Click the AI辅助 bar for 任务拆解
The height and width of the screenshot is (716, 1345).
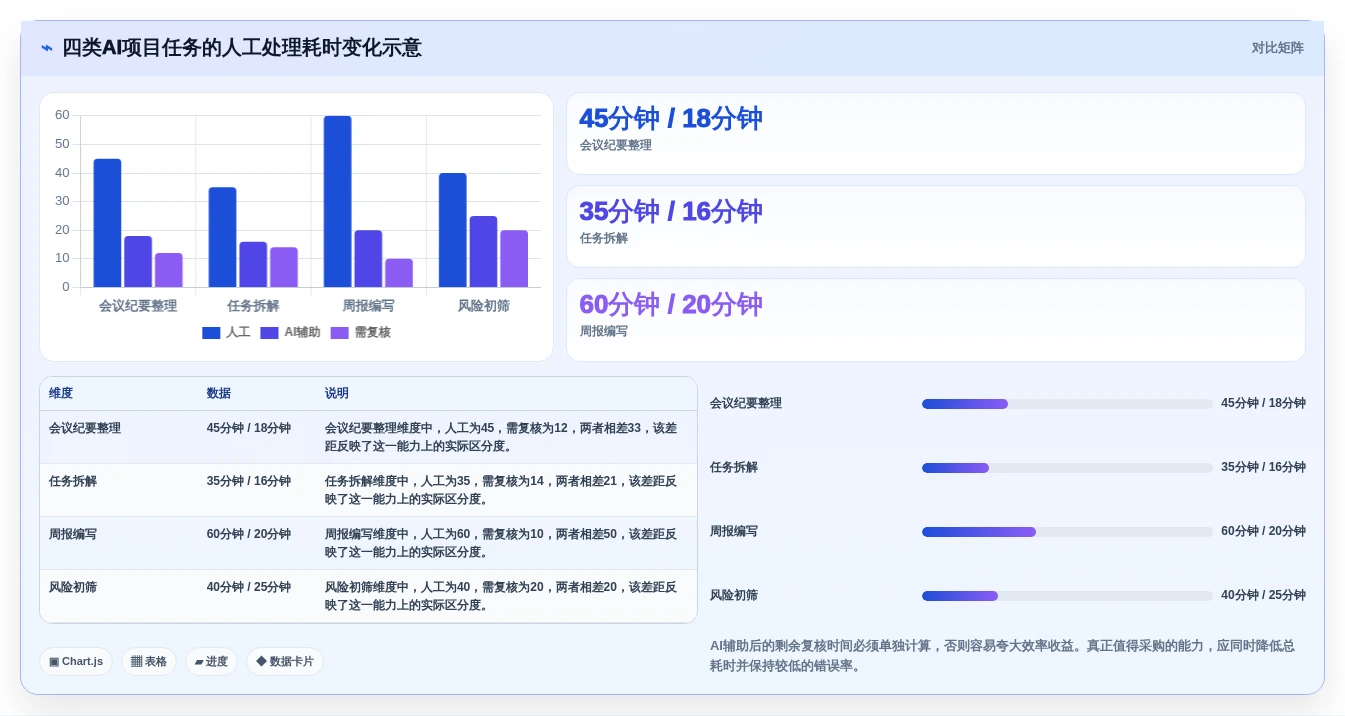(253, 265)
